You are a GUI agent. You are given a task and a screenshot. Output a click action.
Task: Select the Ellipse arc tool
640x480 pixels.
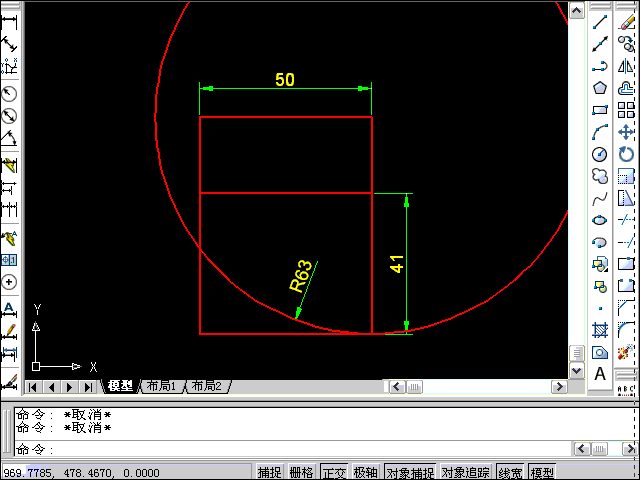[600, 242]
